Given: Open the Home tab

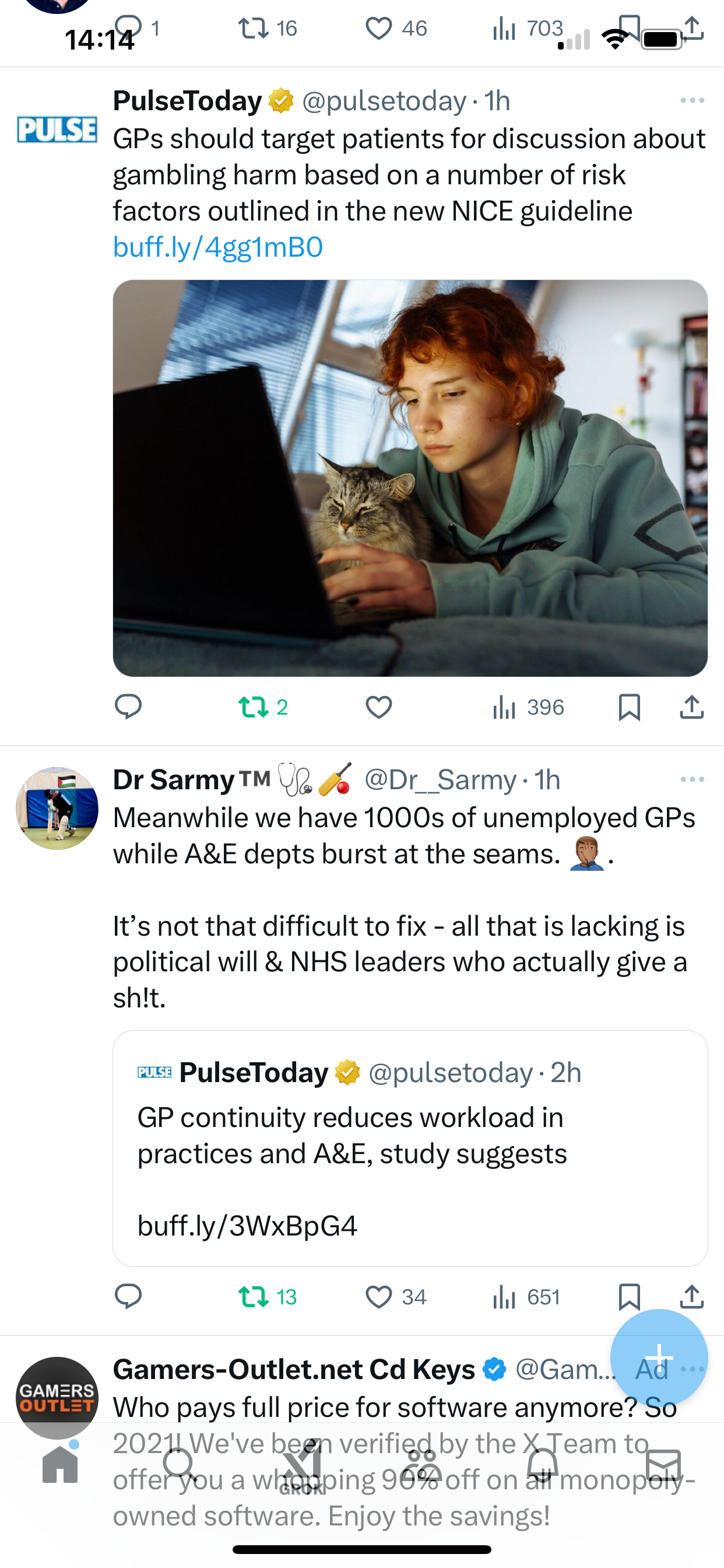Looking at the screenshot, I should 60,1465.
